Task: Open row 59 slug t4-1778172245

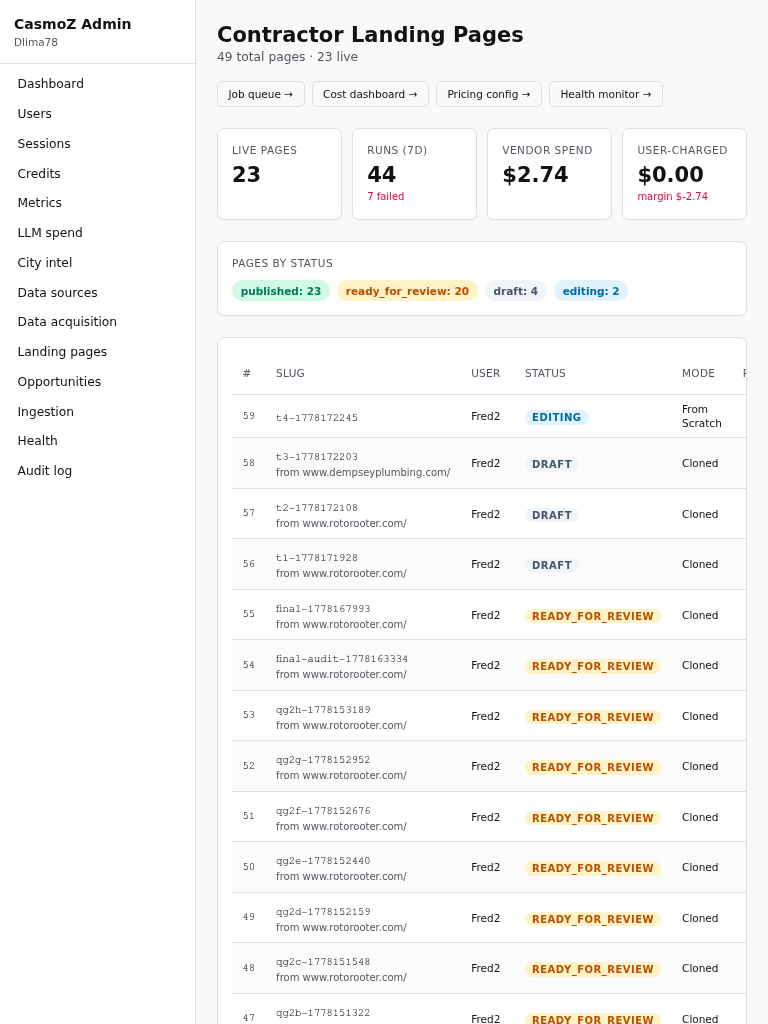Action: [317, 418]
